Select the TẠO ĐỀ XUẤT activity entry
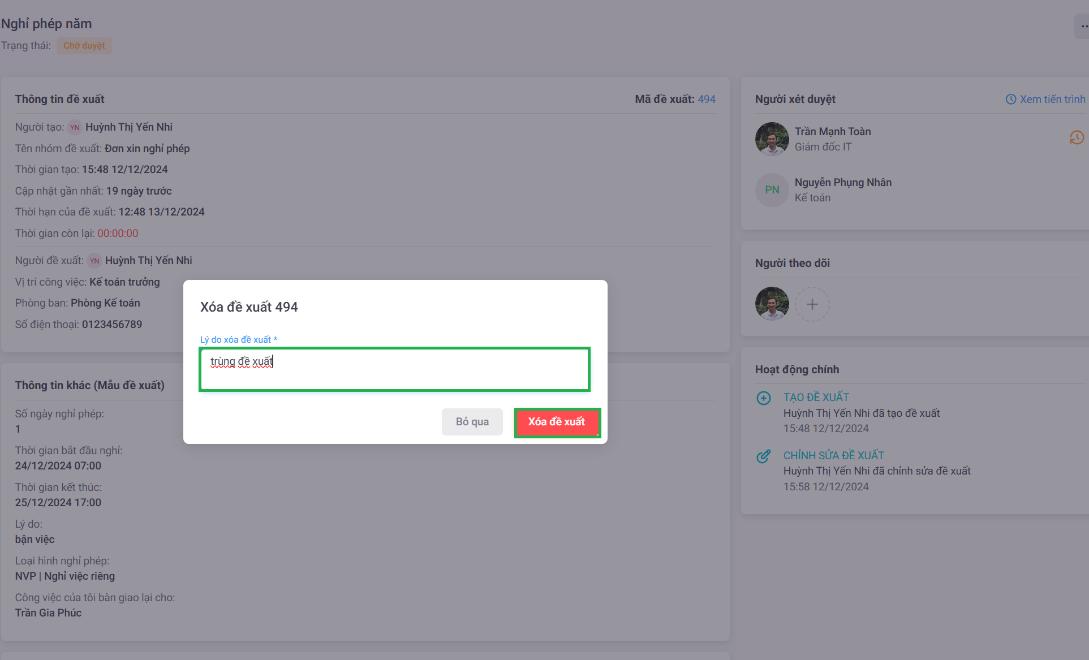The height and width of the screenshot is (660, 1089). tap(816, 397)
